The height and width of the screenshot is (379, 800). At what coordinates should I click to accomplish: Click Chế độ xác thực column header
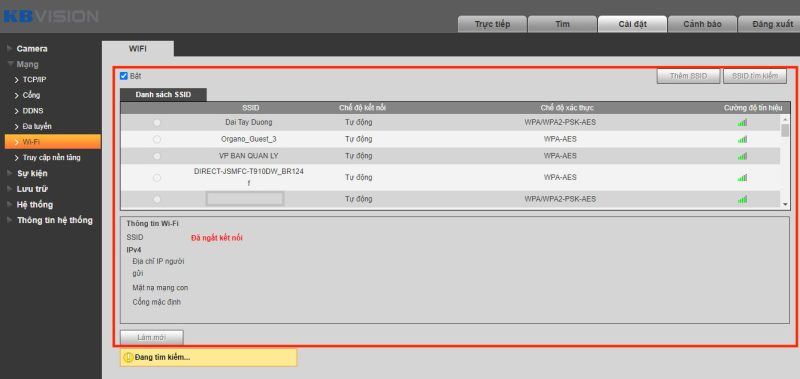click(x=567, y=108)
